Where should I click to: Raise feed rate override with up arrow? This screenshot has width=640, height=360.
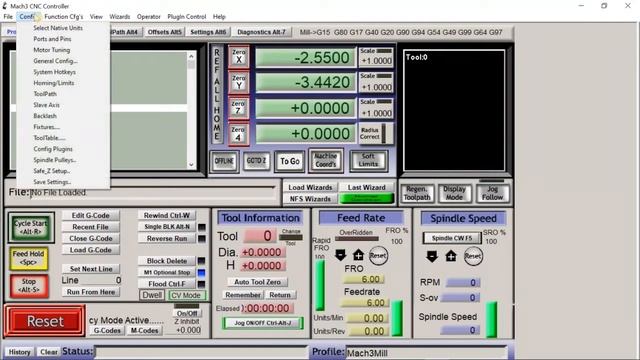(x=358, y=256)
